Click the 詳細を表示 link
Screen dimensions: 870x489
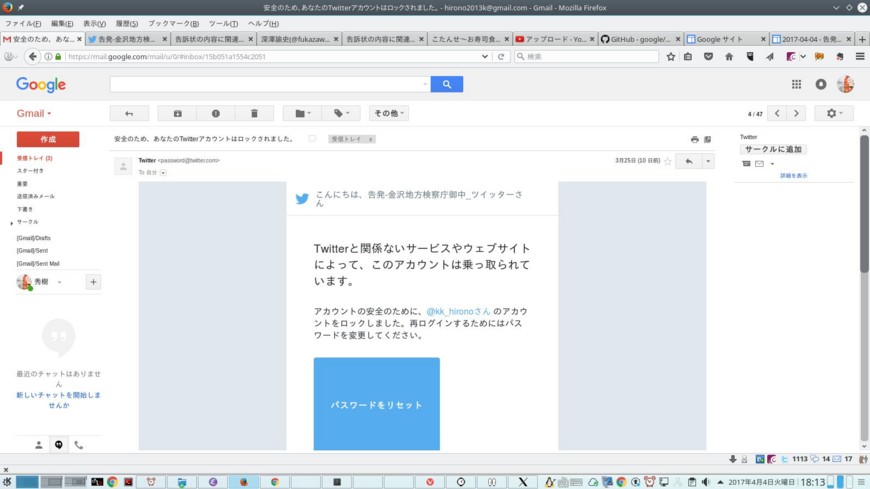tap(793, 175)
